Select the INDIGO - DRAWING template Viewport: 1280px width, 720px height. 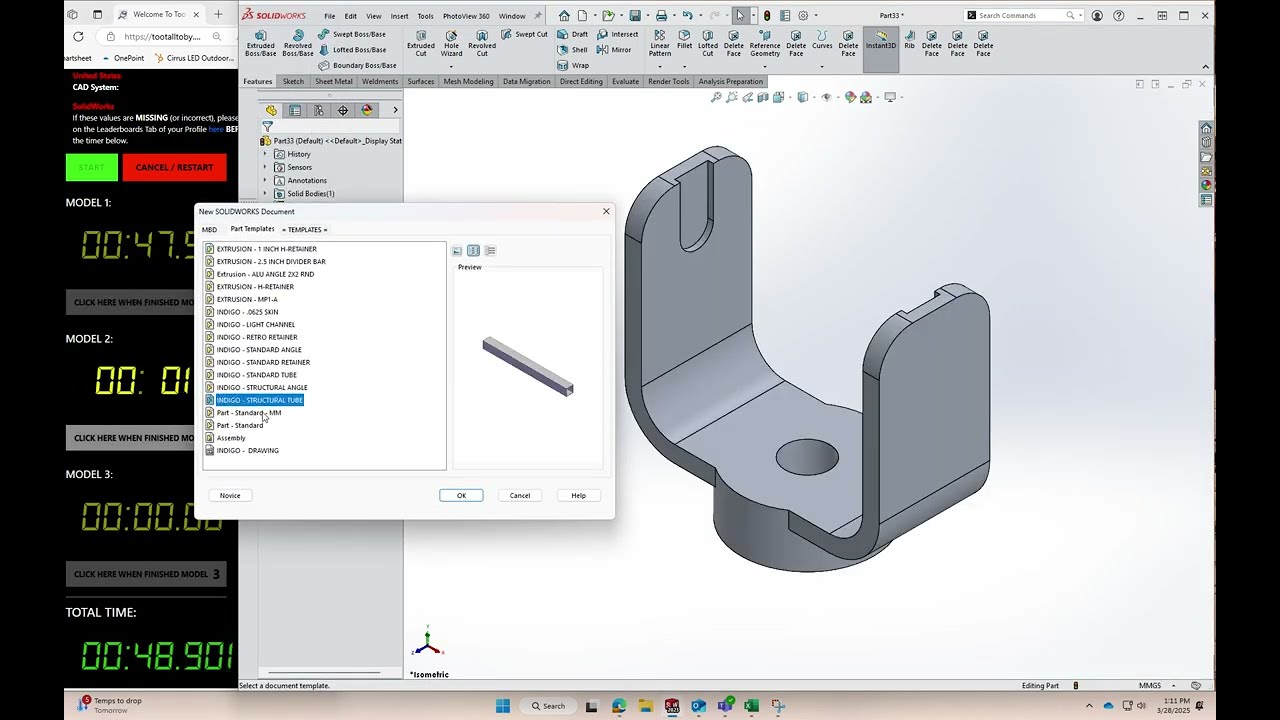coord(242,451)
